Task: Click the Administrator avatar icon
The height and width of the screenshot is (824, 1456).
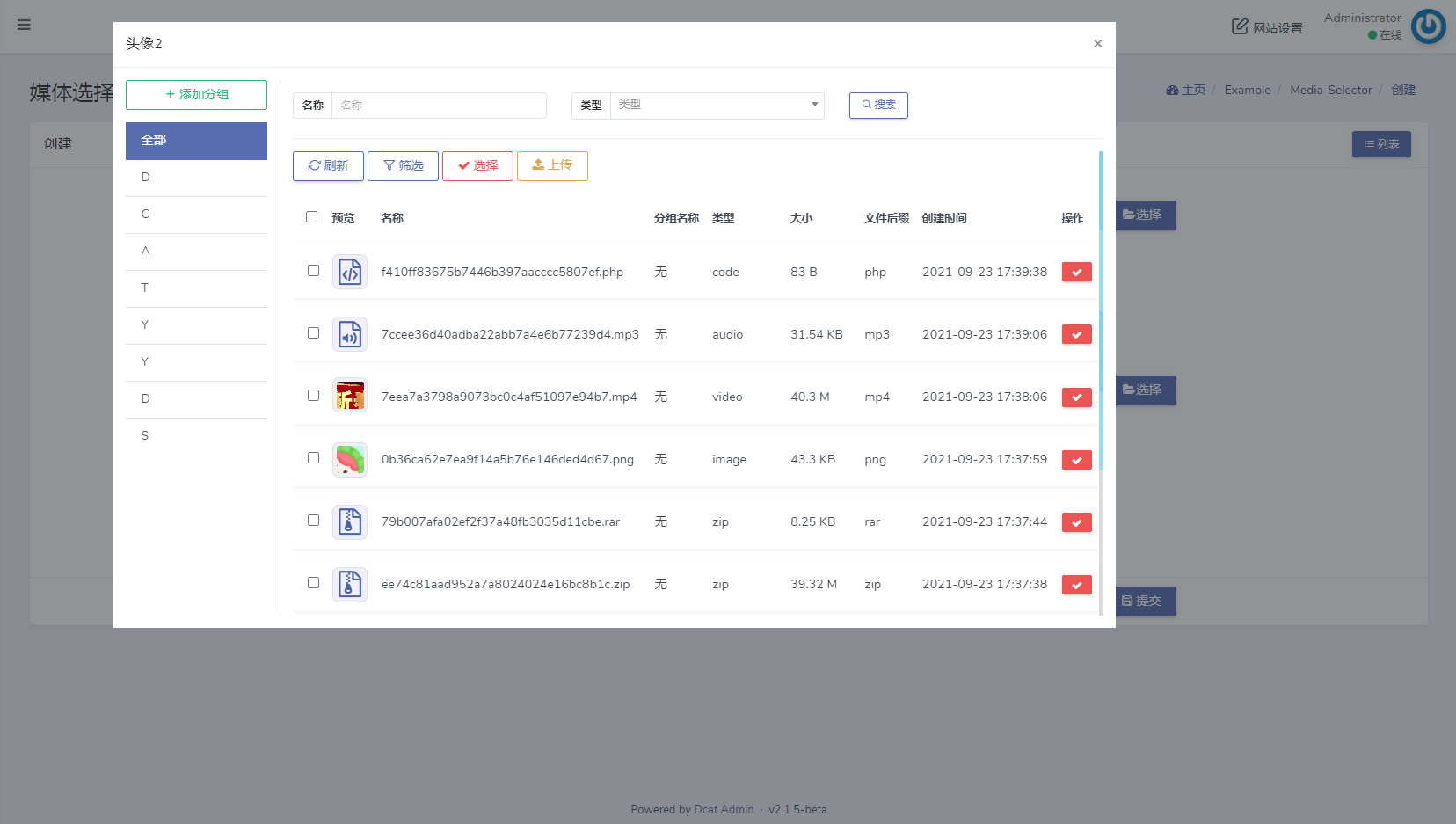Action: (x=1428, y=26)
